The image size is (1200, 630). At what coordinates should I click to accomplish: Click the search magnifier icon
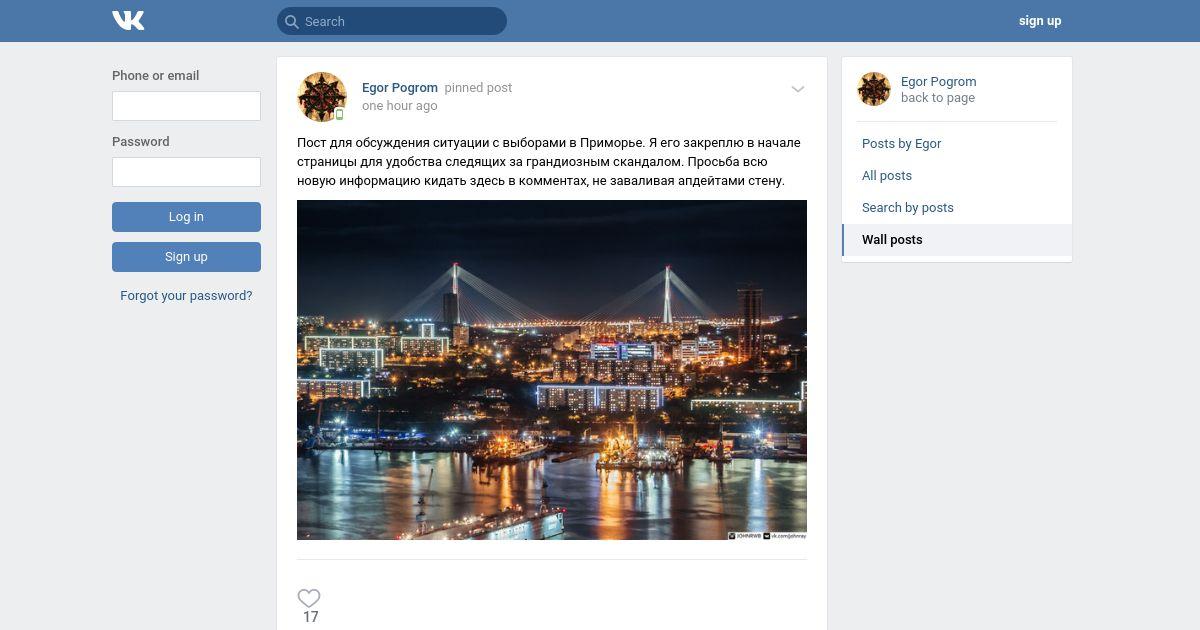click(291, 21)
